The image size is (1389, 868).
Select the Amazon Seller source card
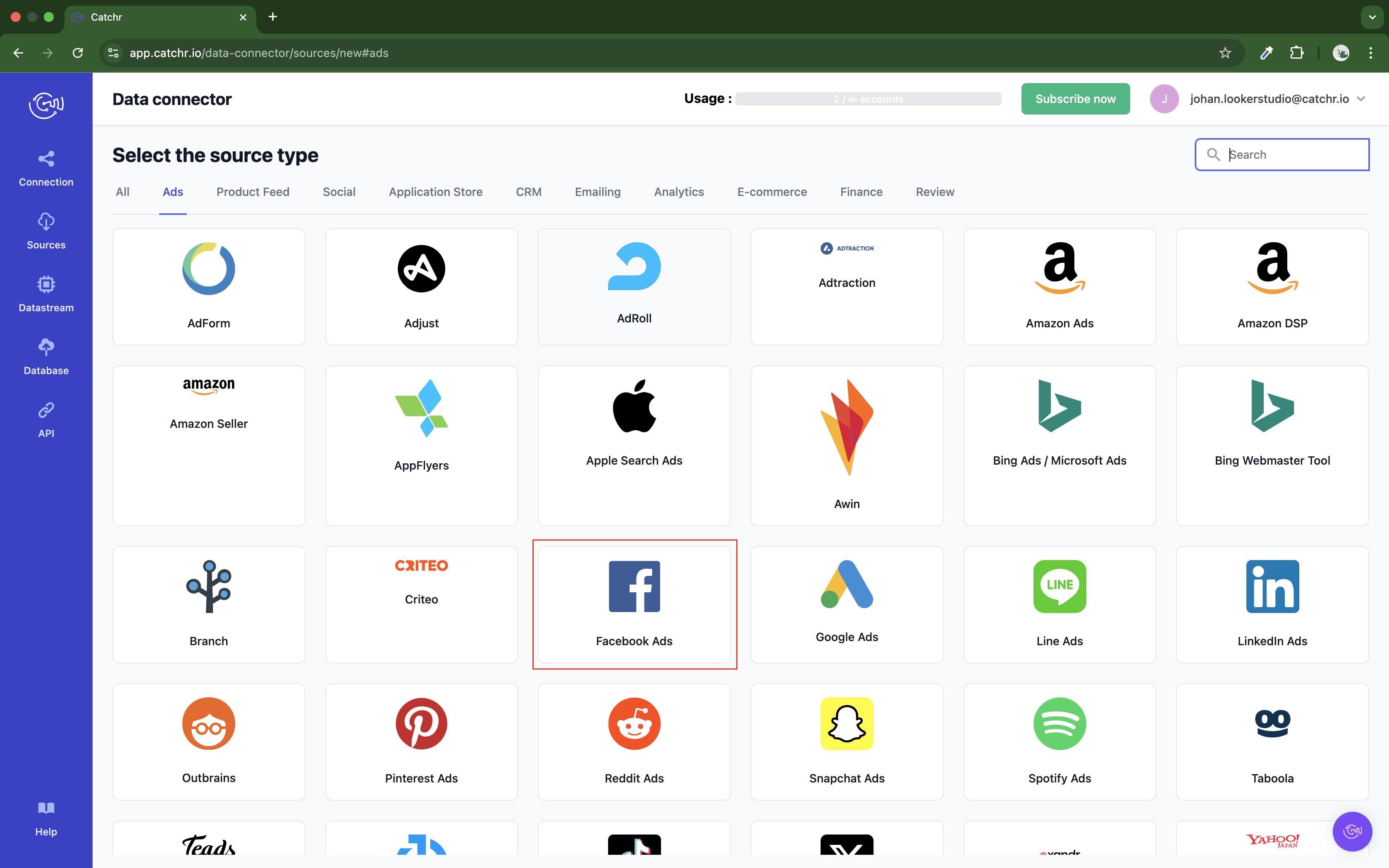(x=208, y=446)
